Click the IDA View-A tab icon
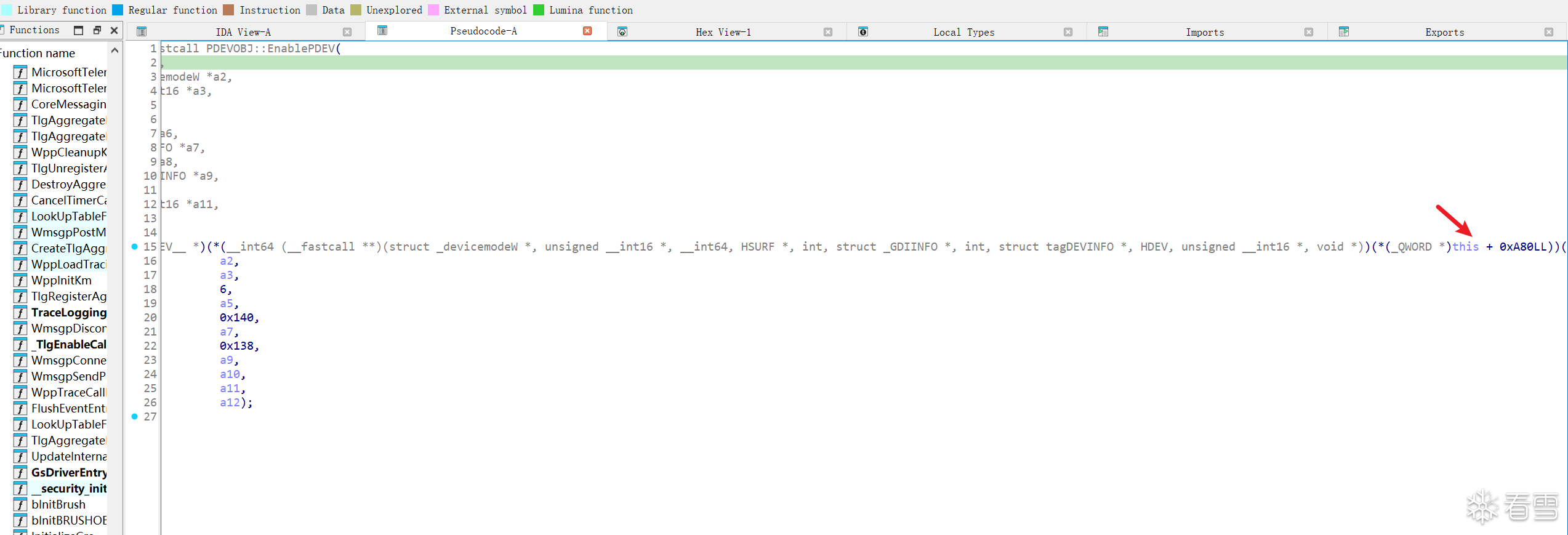This screenshot has height=535, width=1568. (x=142, y=32)
